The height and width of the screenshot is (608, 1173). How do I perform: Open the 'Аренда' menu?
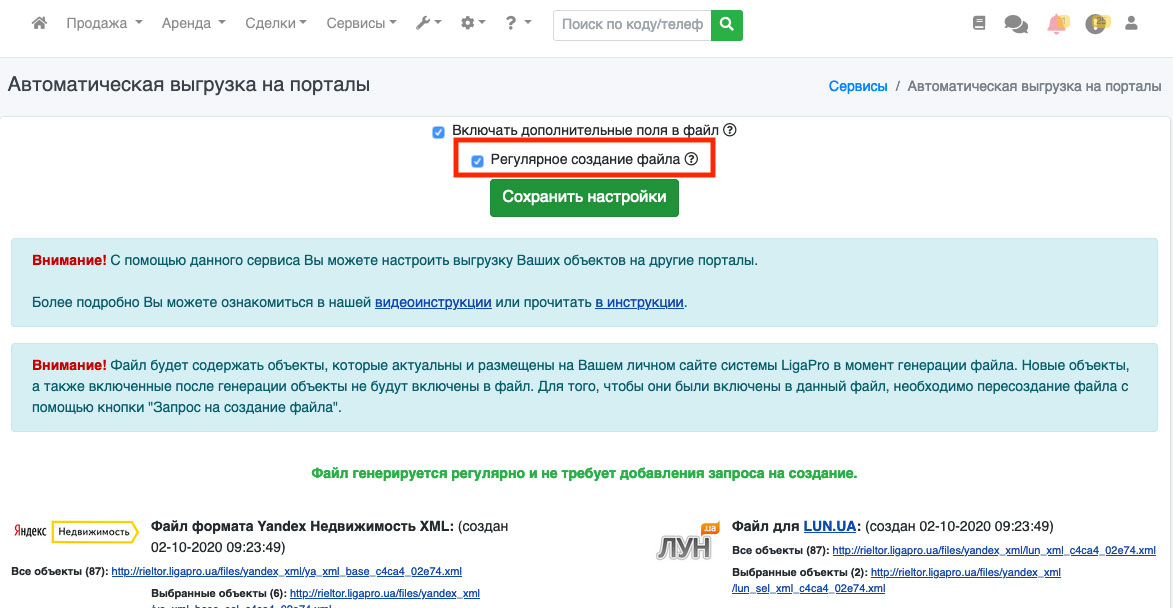[x=193, y=24]
